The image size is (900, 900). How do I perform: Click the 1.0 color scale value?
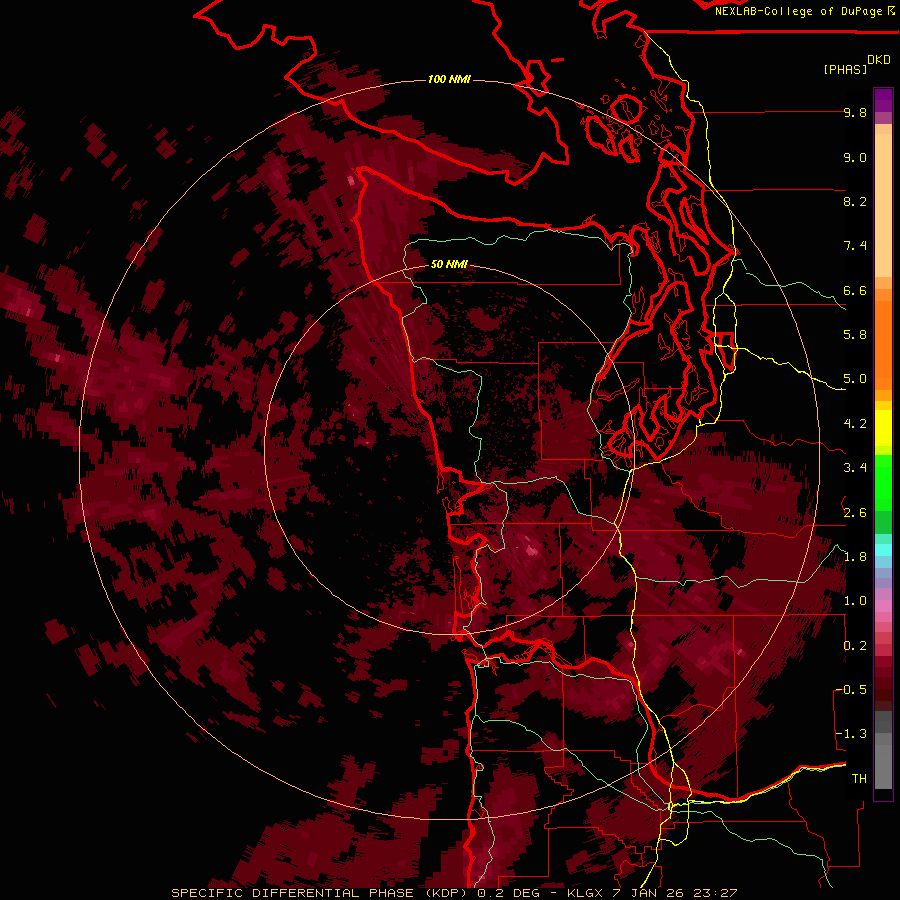pyautogui.click(x=855, y=601)
